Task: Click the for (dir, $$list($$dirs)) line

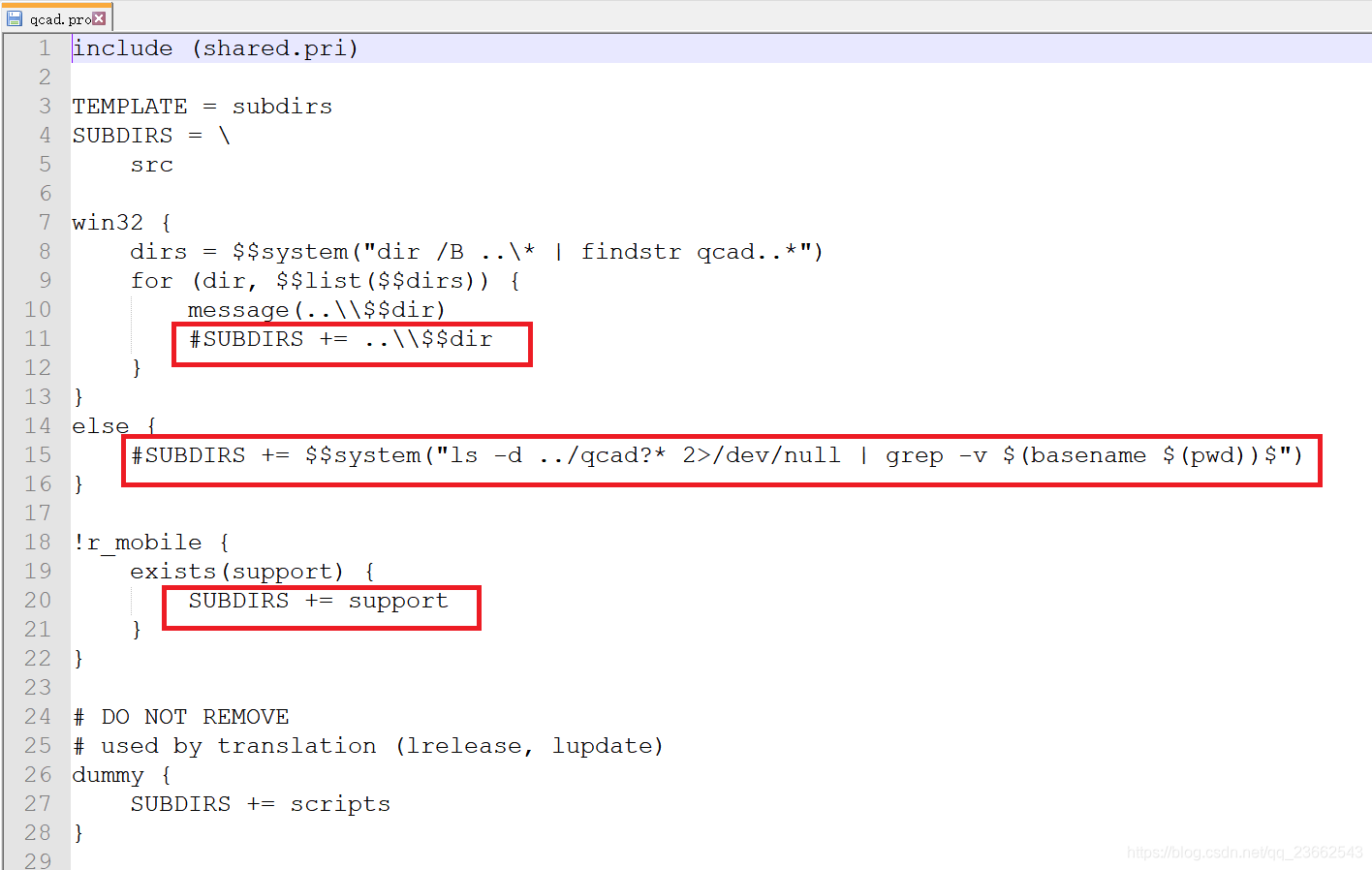Action: [x=326, y=281]
